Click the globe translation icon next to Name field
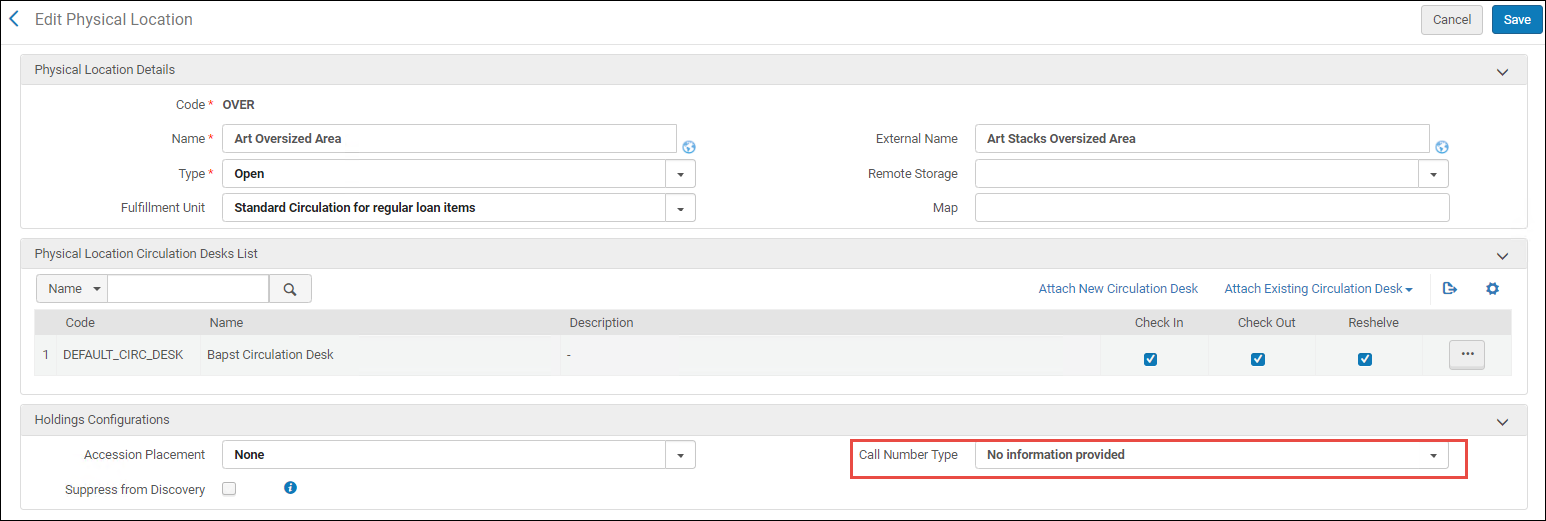Image resolution: width=1546 pixels, height=521 pixels. coord(689,147)
